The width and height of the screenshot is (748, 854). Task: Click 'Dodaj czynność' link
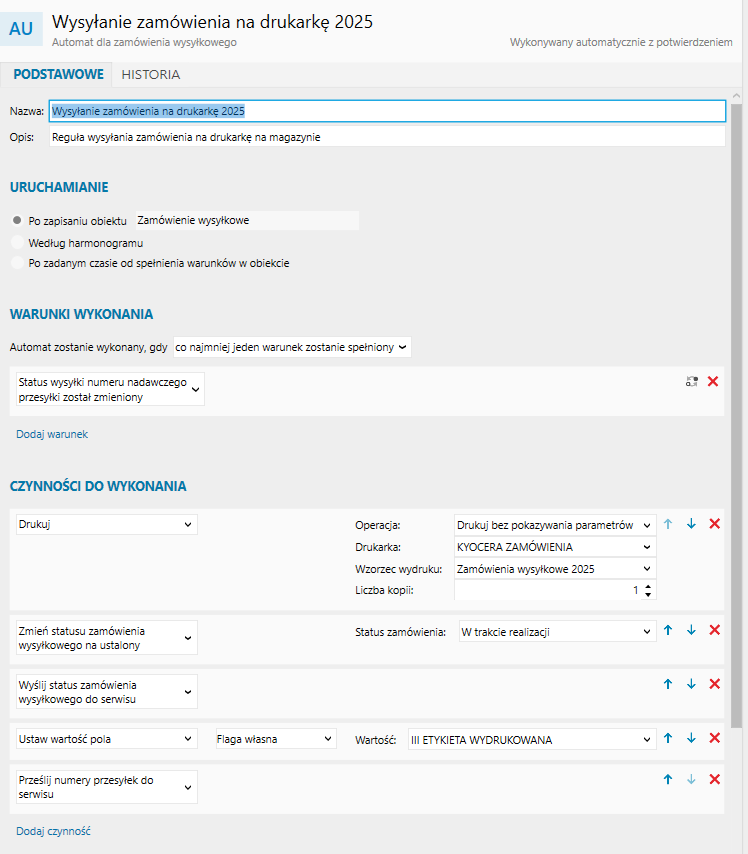pos(53,831)
